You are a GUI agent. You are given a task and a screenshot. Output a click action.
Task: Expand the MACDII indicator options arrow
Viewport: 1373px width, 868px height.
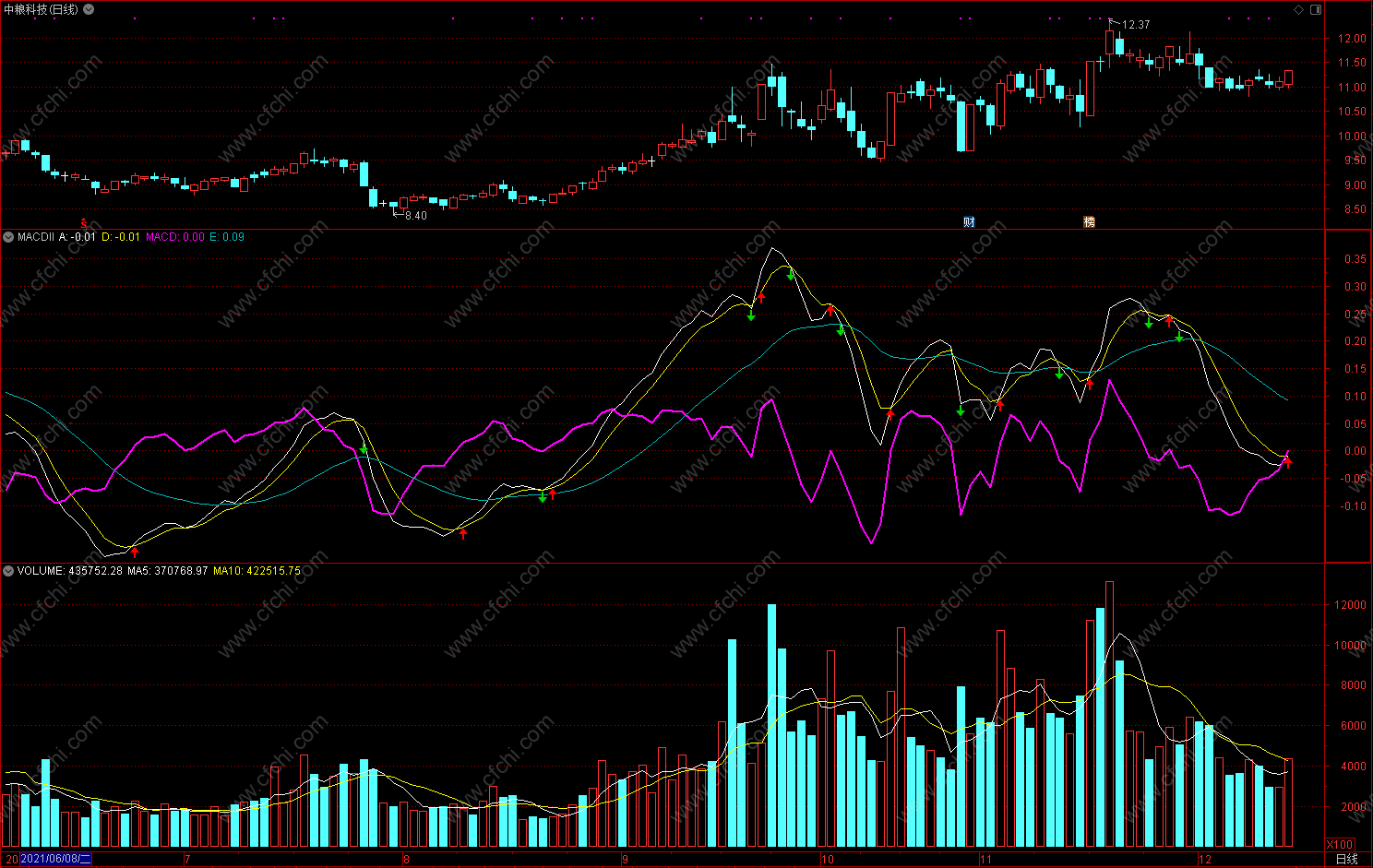8,237
